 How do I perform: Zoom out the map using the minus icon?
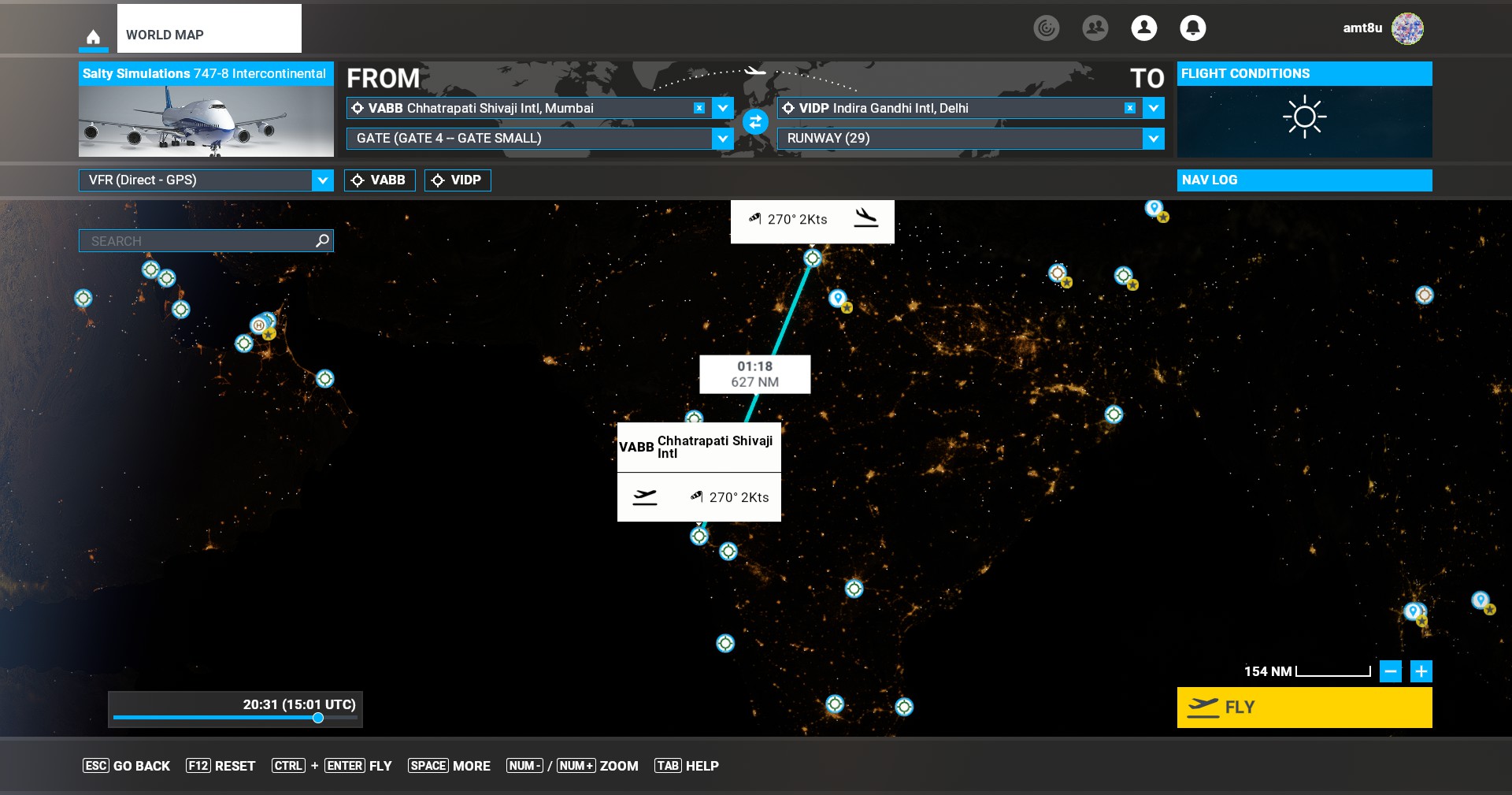click(1392, 671)
